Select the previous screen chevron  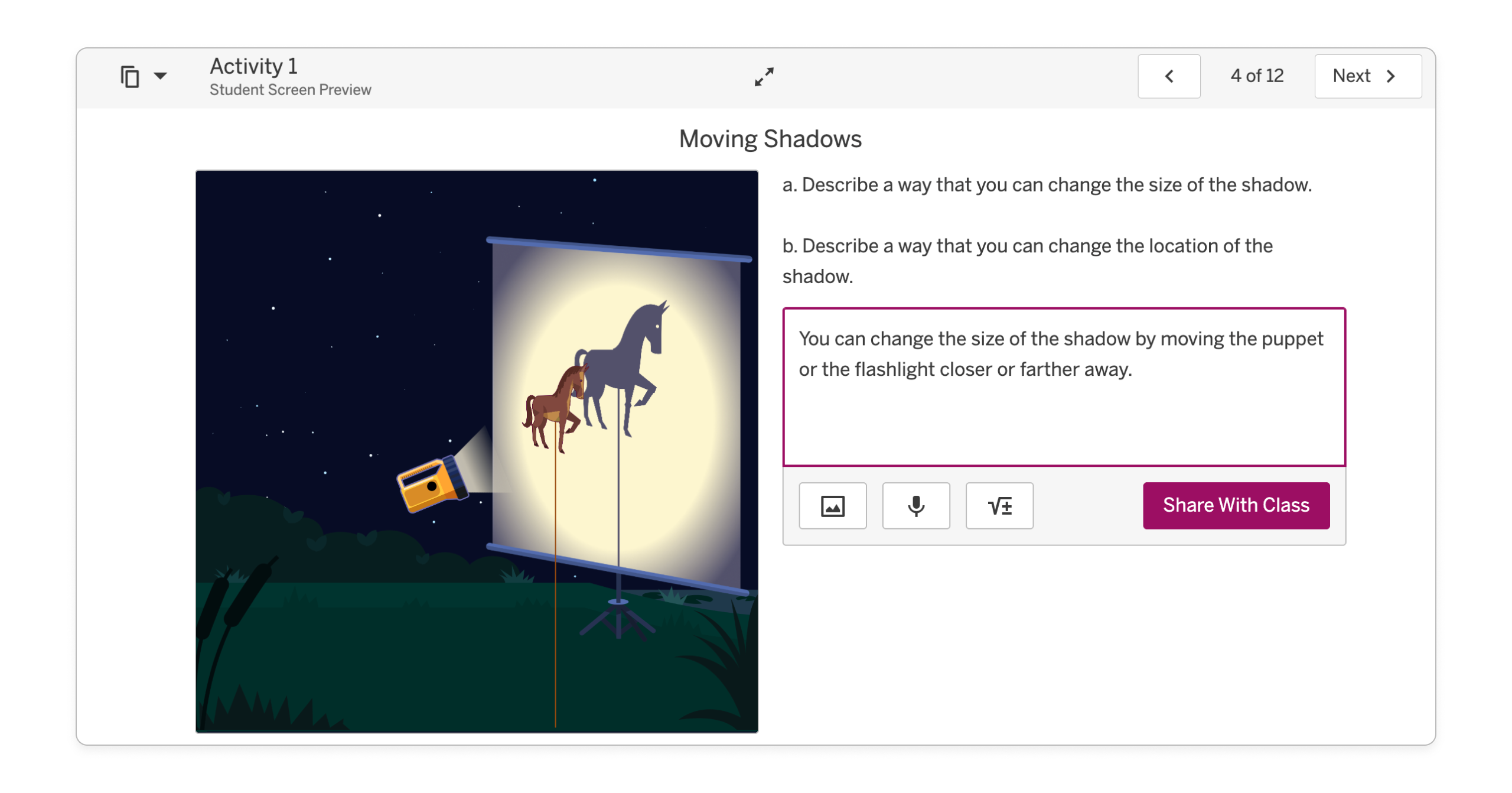click(1169, 76)
